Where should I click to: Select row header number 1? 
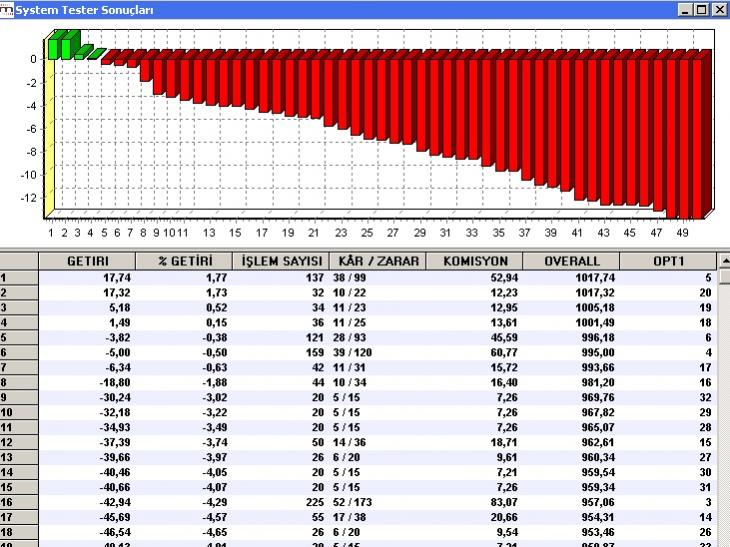[19, 278]
